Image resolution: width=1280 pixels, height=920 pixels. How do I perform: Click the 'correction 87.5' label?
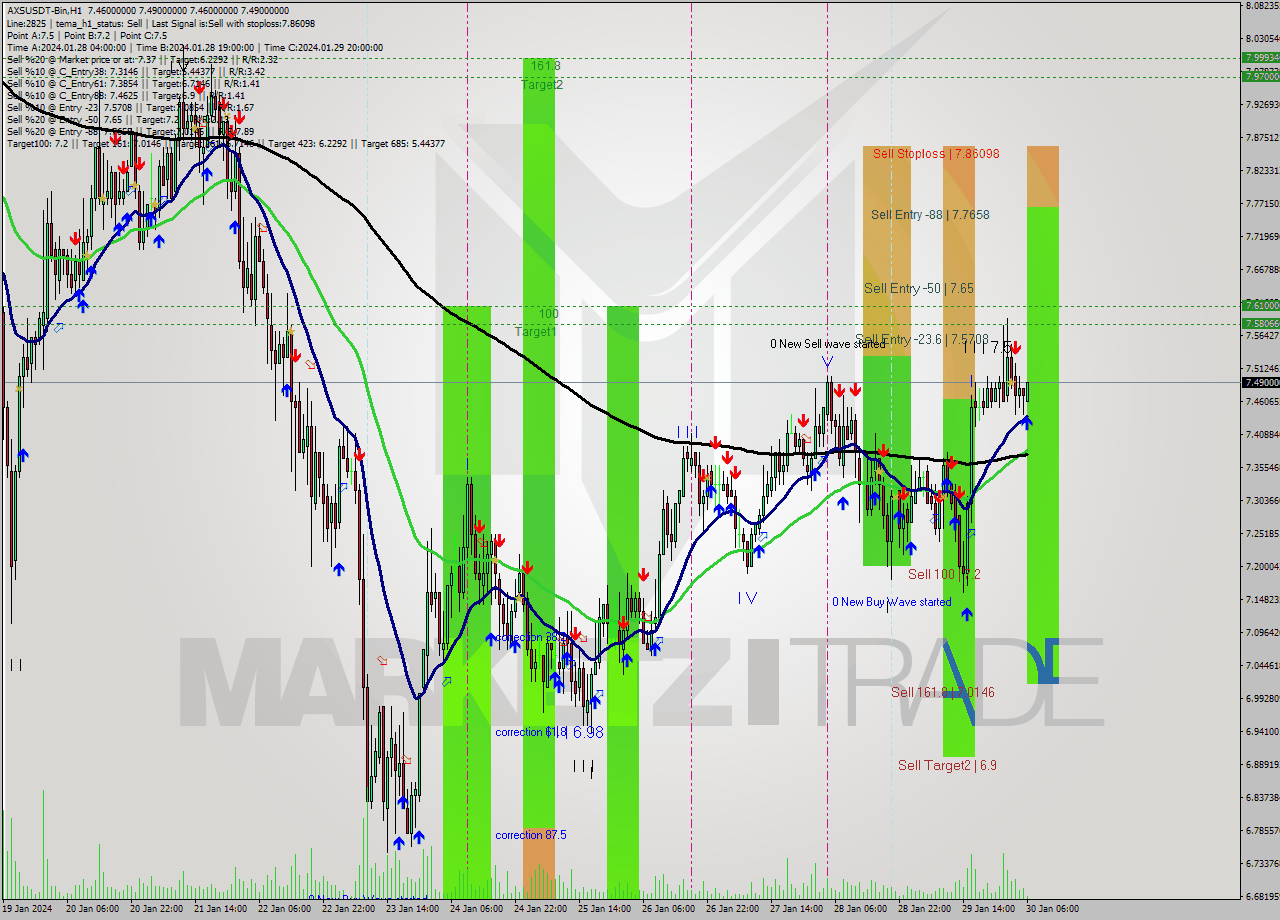click(x=530, y=835)
